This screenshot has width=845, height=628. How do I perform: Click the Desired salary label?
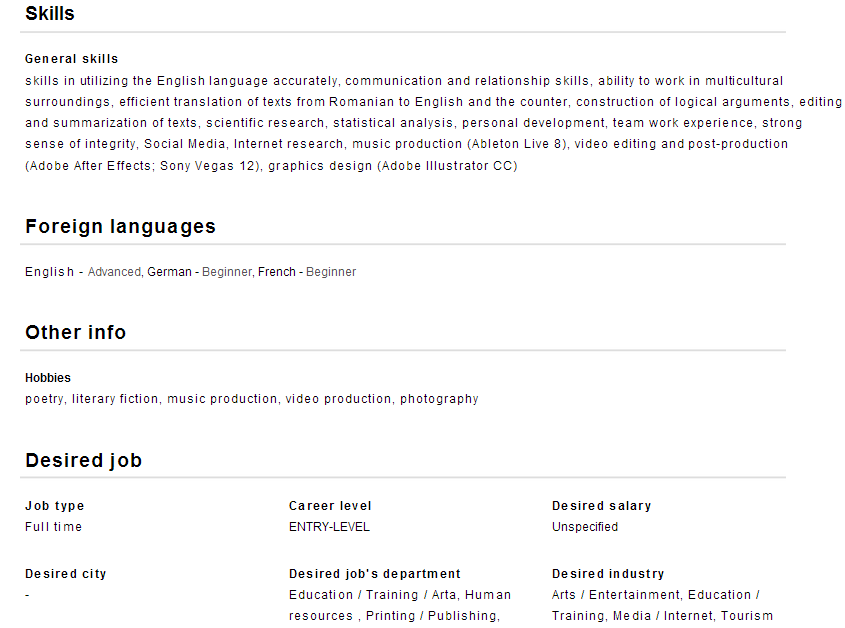pyautogui.click(x=601, y=506)
